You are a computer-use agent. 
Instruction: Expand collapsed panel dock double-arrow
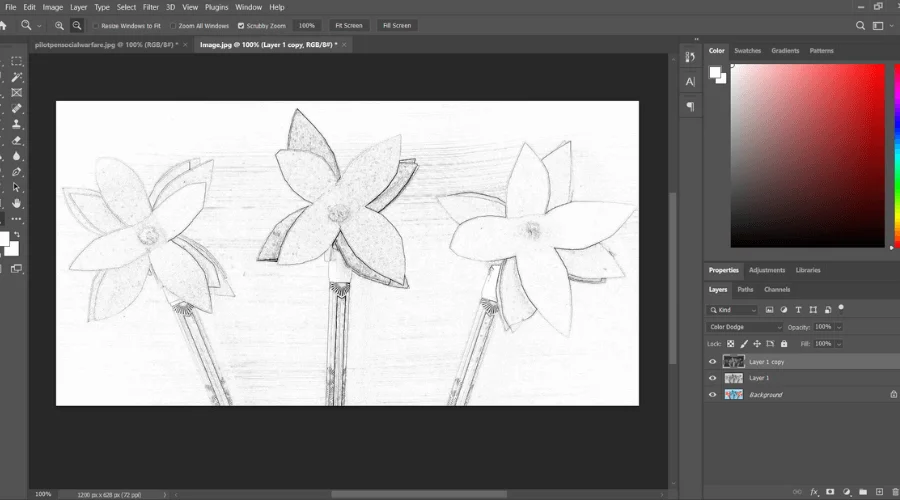(x=696, y=39)
